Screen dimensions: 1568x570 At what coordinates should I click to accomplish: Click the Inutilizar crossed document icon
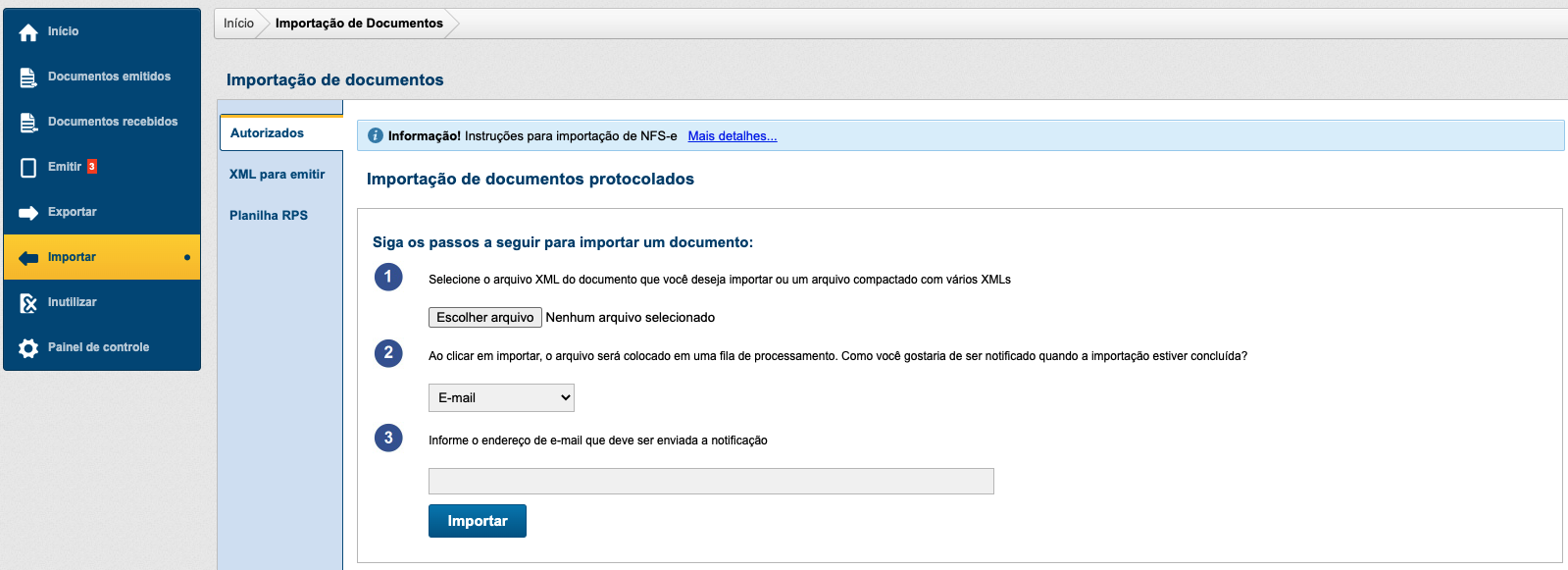pos(28,303)
